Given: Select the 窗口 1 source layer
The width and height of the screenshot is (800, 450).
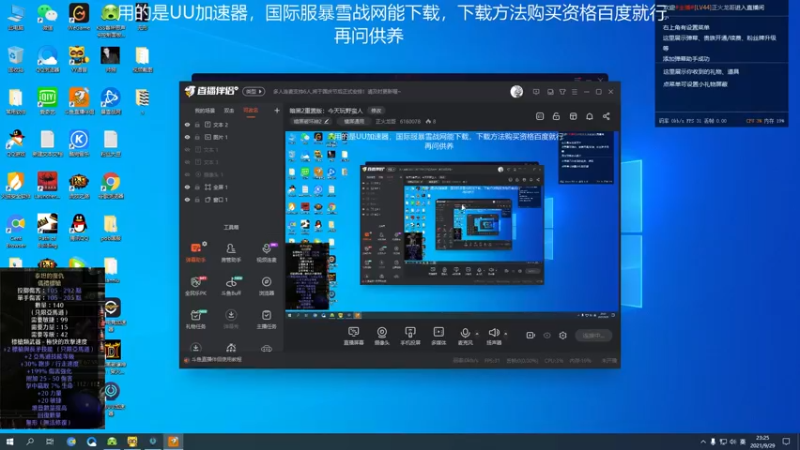Looking at the screenshot, I should coord(220,200).
